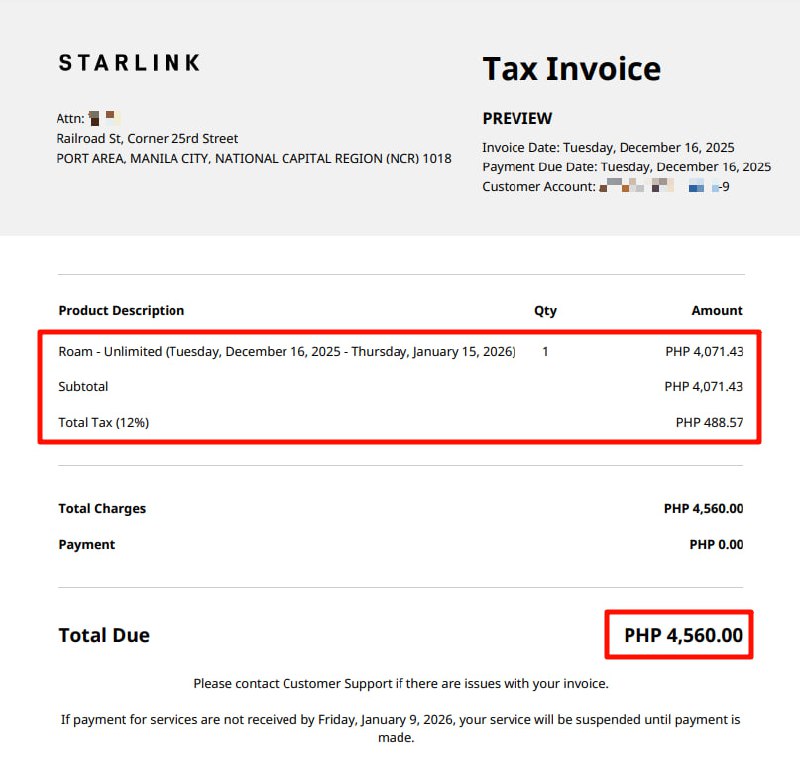Select the Roam - Unlimited line item

click(287, 352)
